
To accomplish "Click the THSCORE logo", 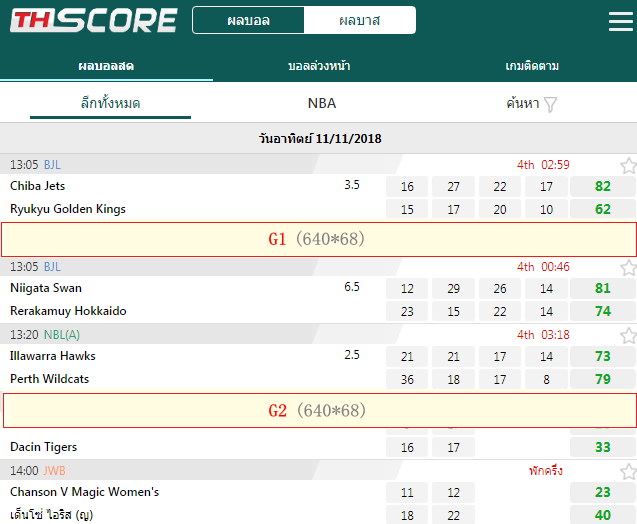I will point(93,20).
